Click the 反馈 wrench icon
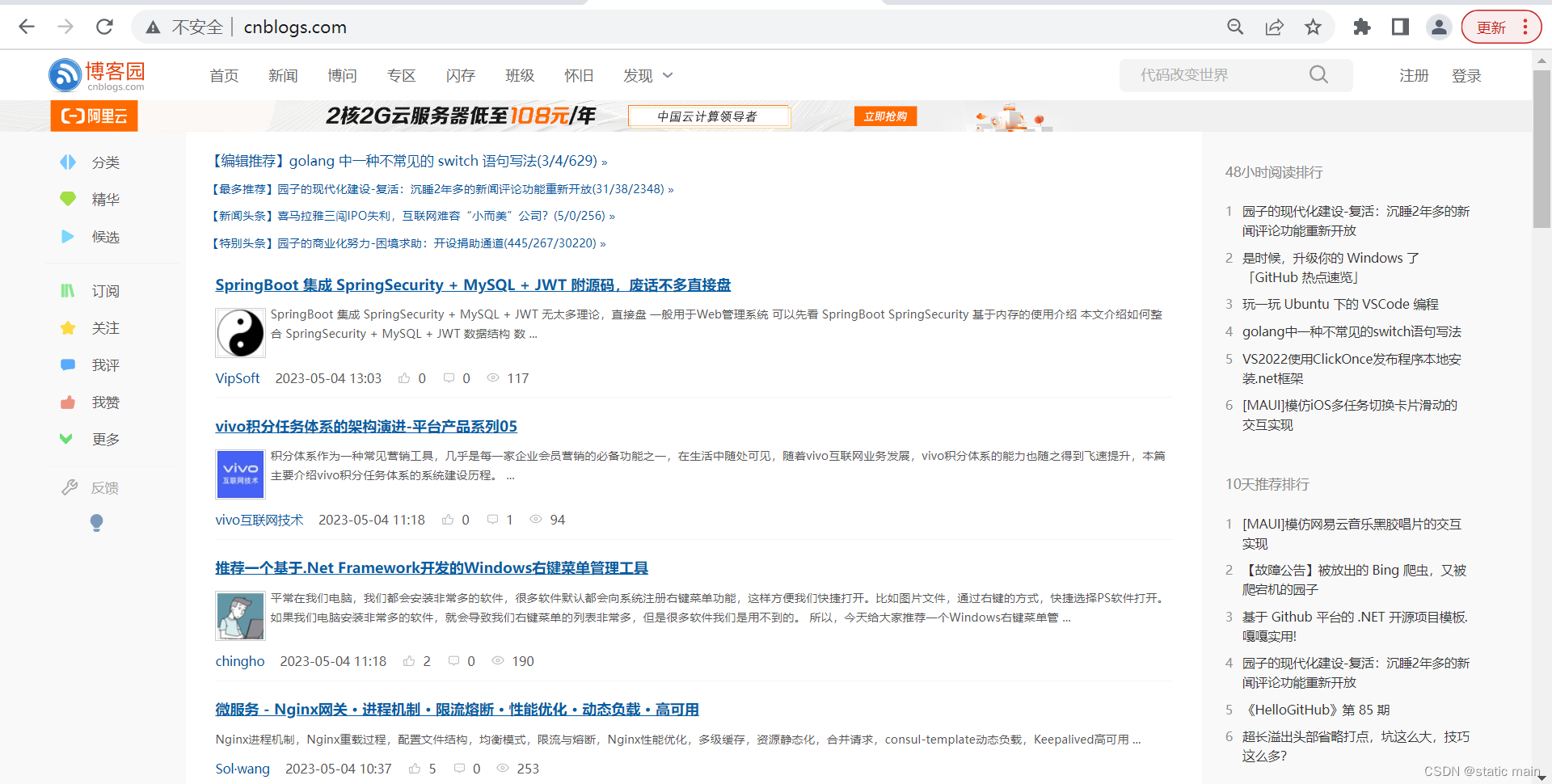The width and height of the screenshot is (1552, 784). click(x=70, y=487)
